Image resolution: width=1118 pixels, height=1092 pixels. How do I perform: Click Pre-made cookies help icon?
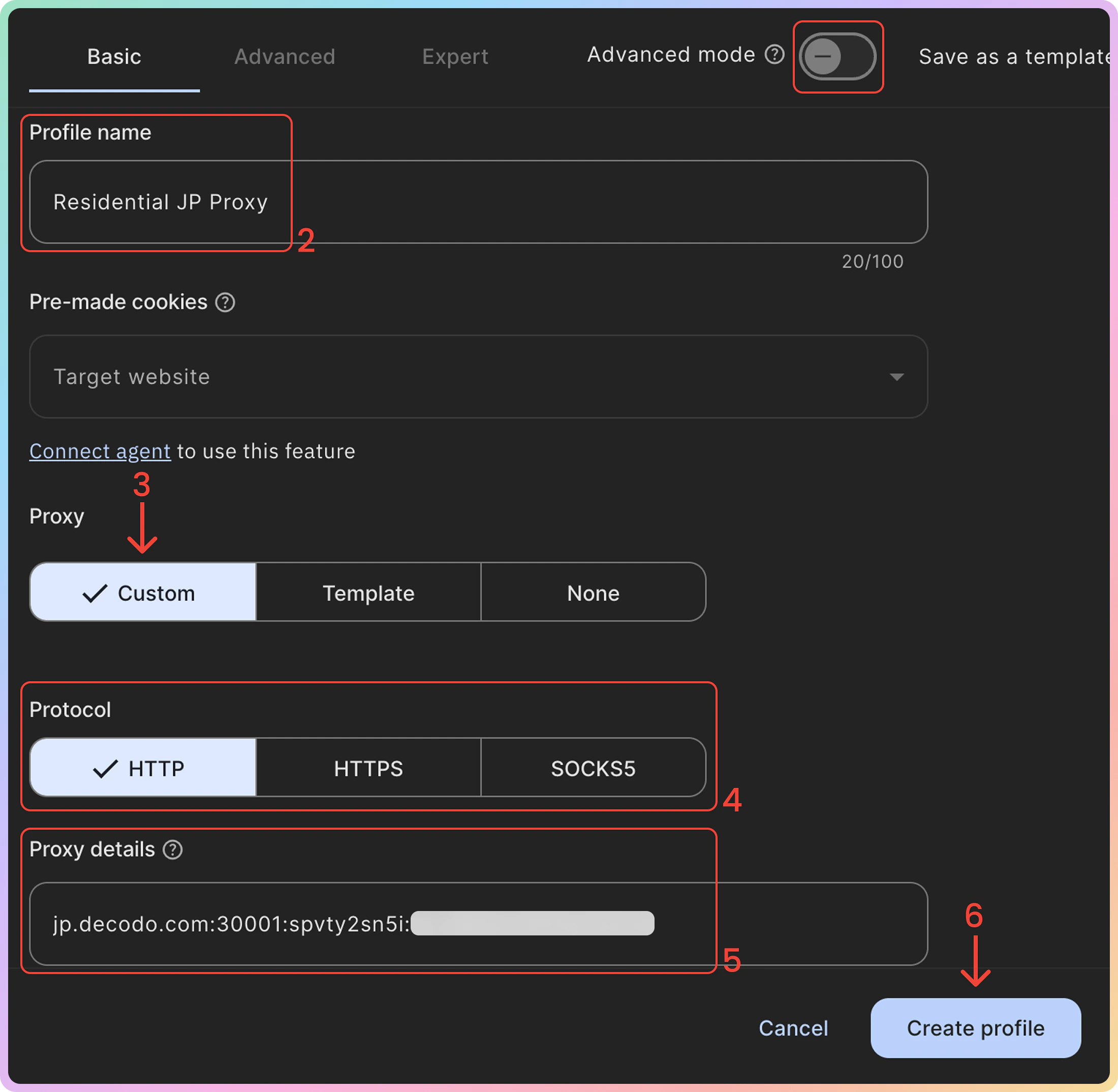(x=225, y=302)
